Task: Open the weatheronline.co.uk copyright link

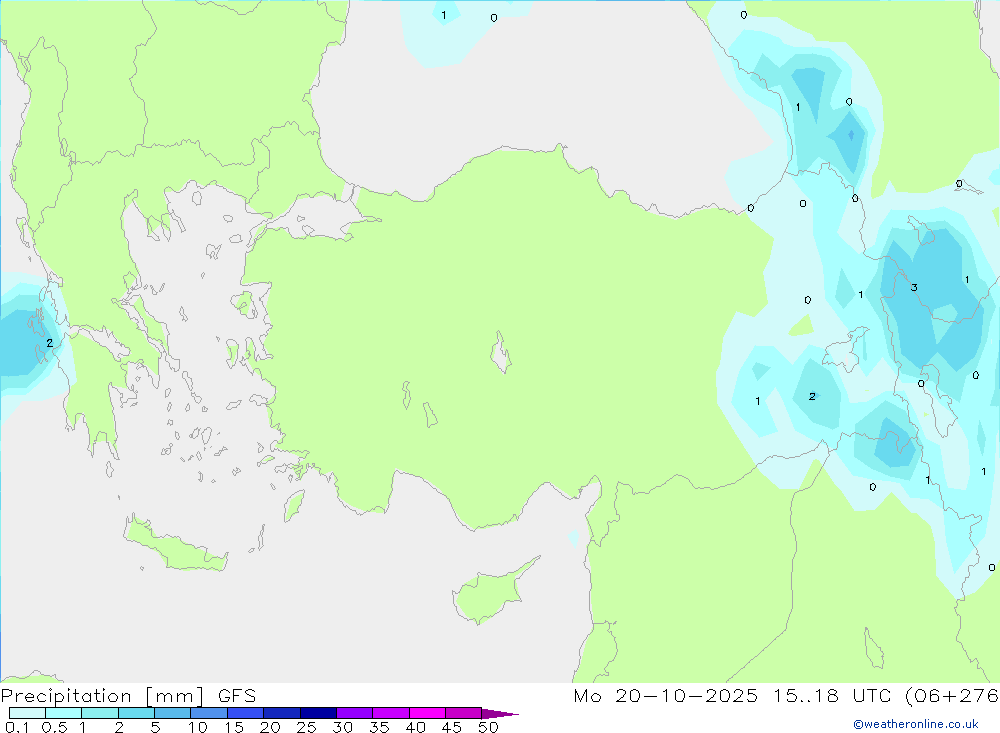Action: tap(916, 724)
